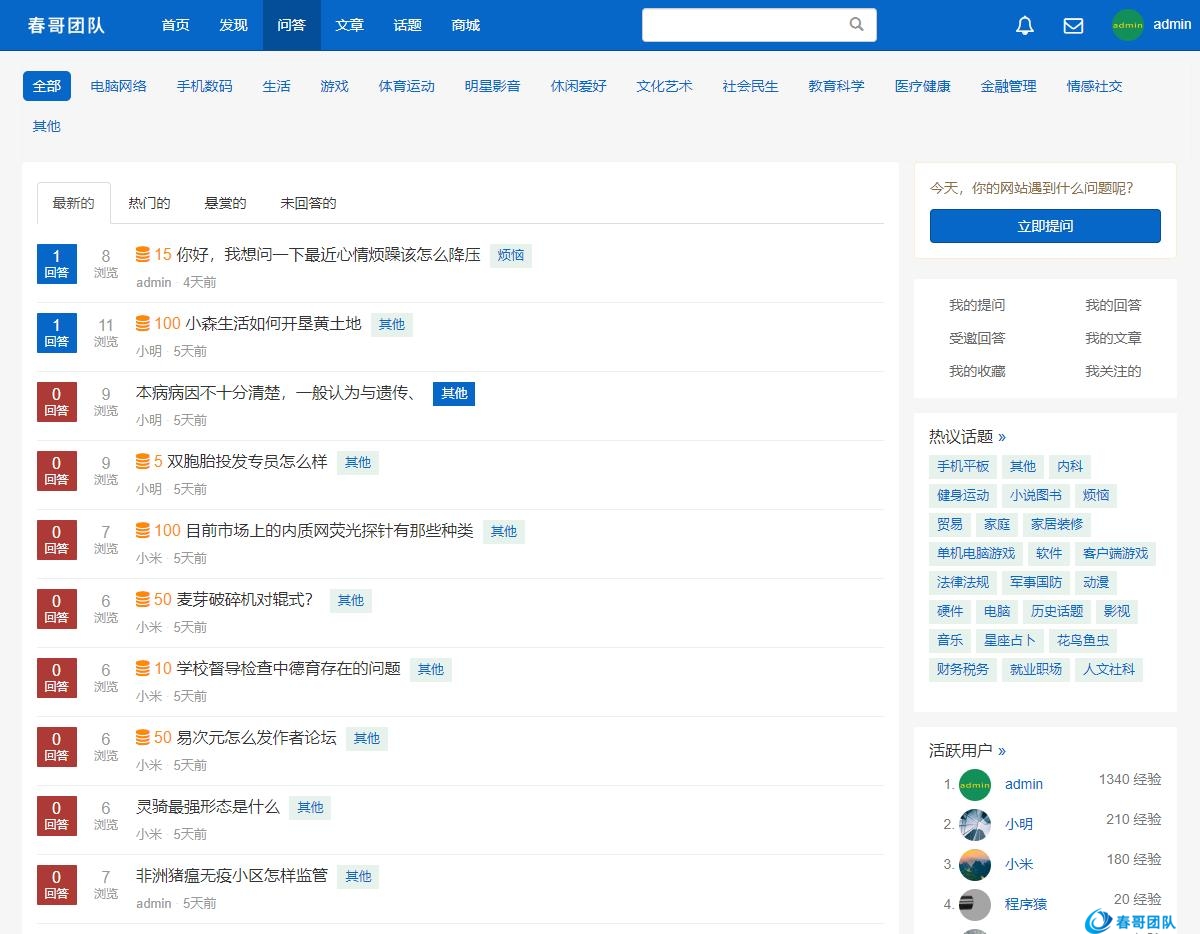Screen dimensions: 1200x934
Task: Select the 手机平板 hot topic tag
Action: pos(962,466)
